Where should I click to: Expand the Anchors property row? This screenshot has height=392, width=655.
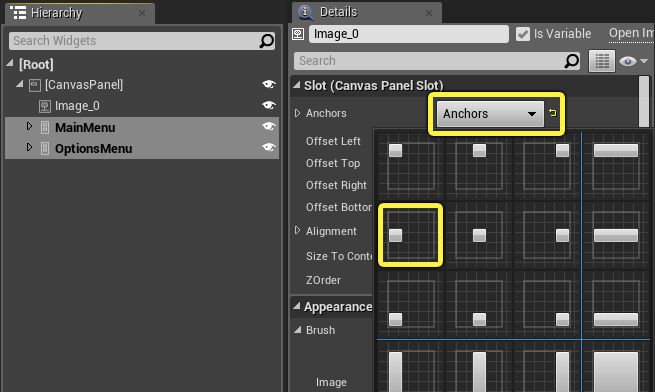[x=297, y=113]
